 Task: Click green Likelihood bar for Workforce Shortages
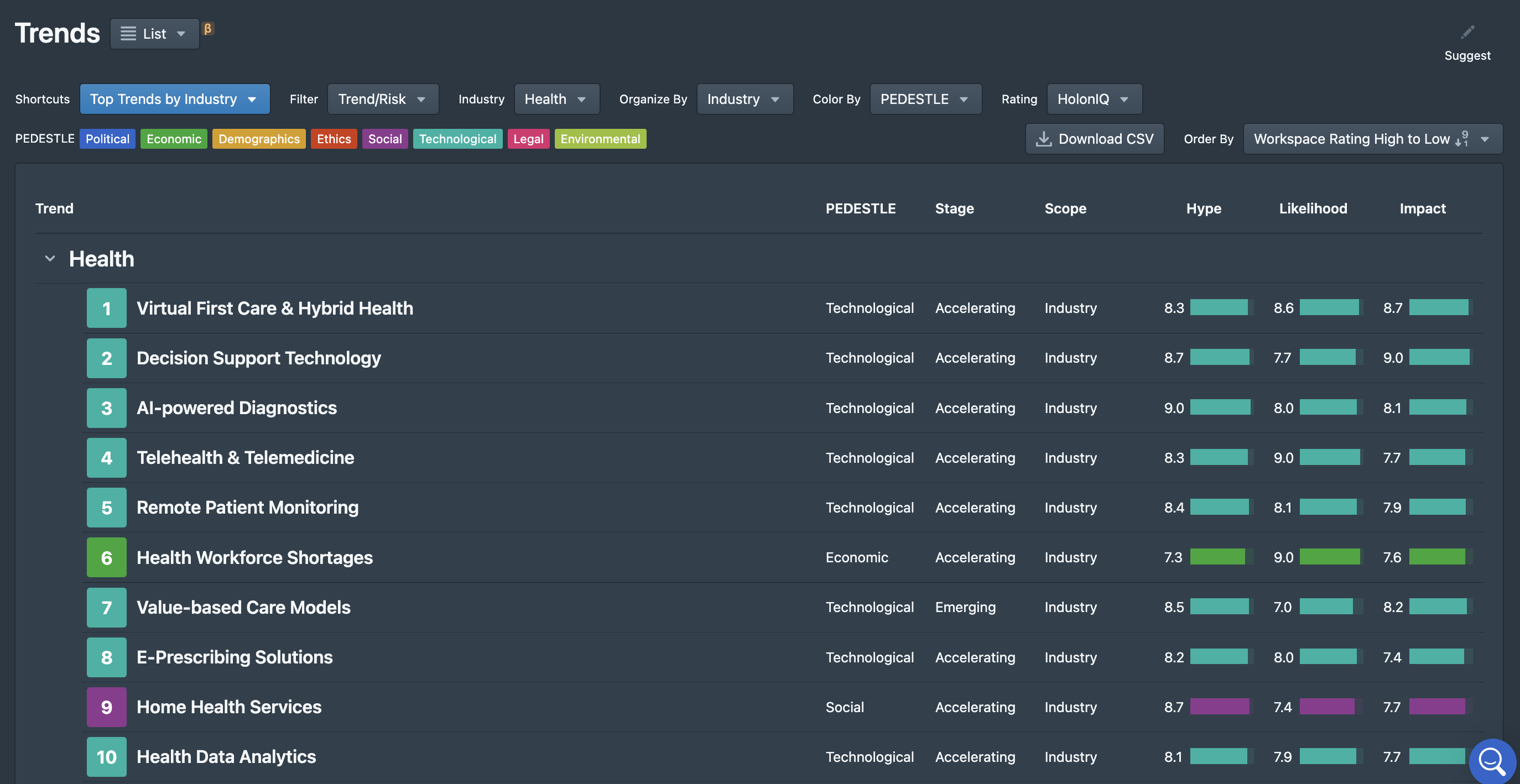pyautogui.click(x=1331, y=557)
